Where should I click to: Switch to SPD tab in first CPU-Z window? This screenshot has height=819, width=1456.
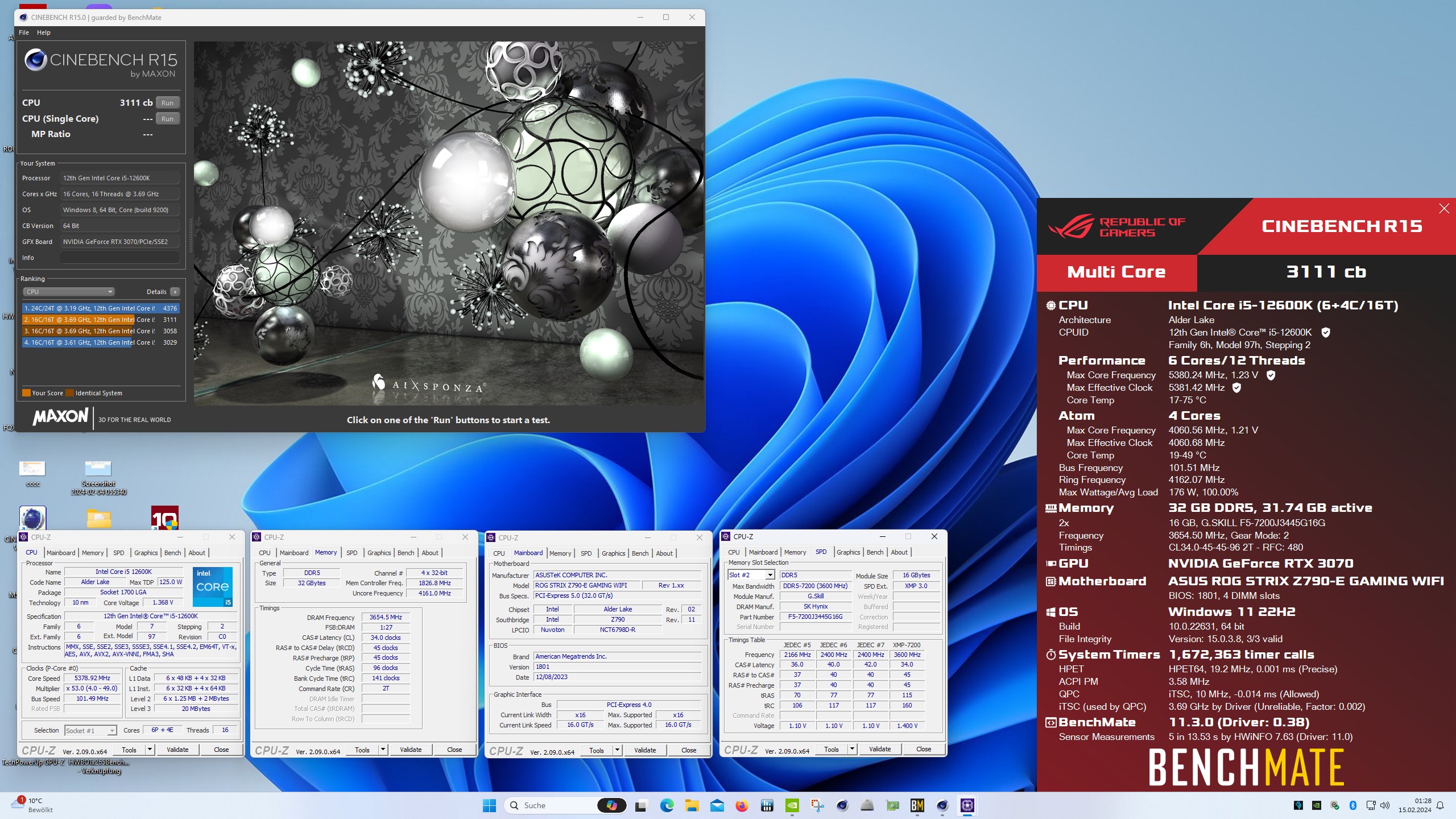[118, 553]
